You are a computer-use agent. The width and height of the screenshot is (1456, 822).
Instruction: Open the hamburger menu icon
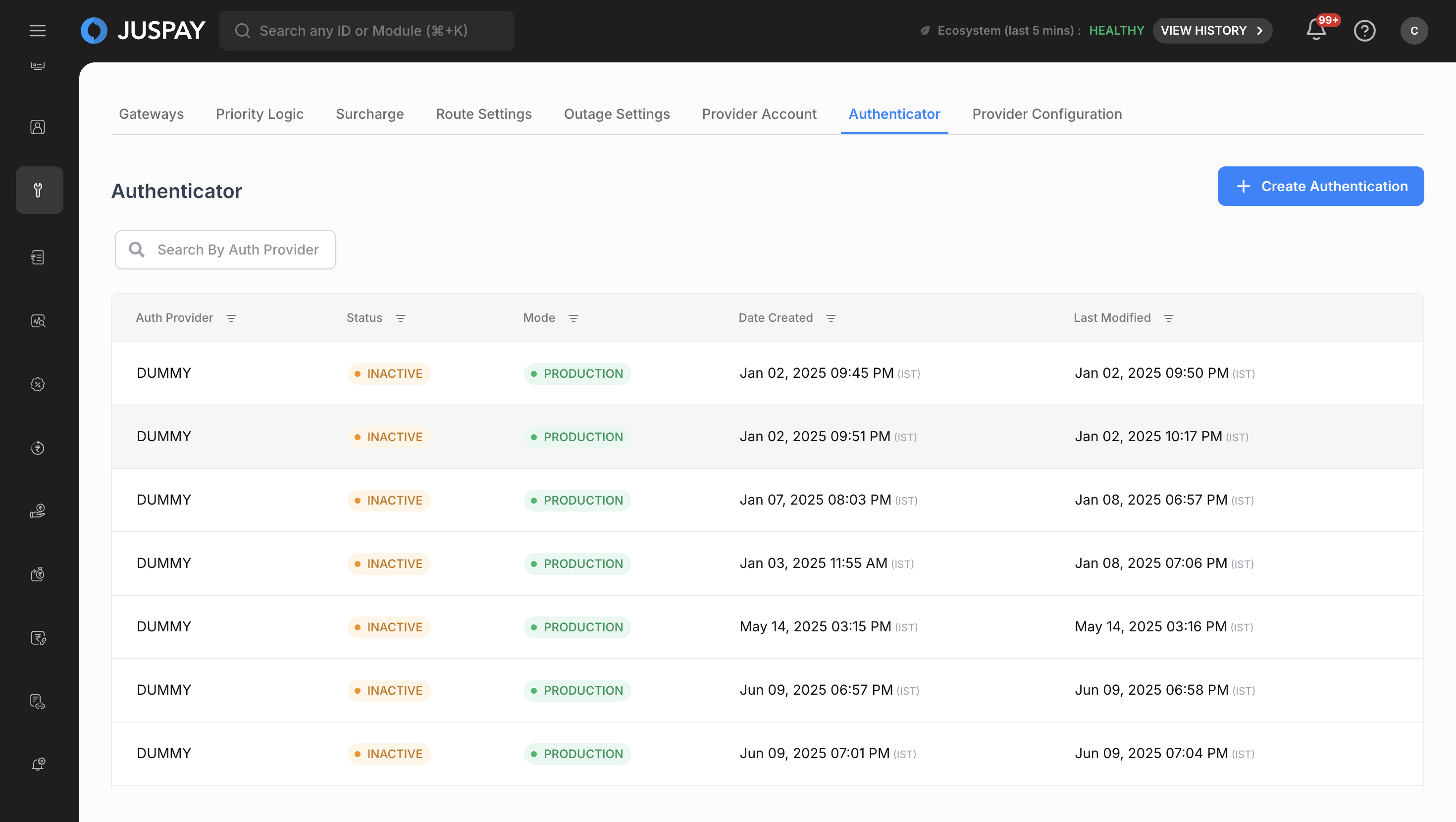tap(37, 31)
